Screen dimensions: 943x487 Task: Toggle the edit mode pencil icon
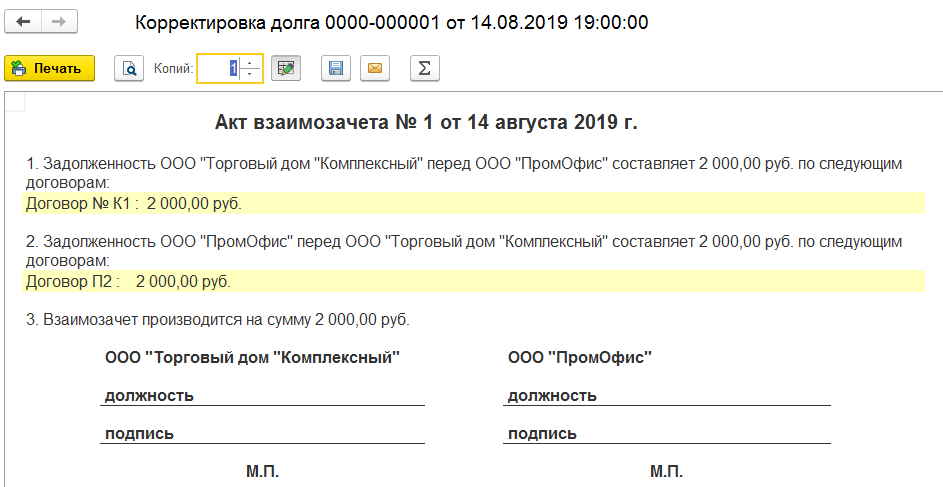tap(286, 69)
